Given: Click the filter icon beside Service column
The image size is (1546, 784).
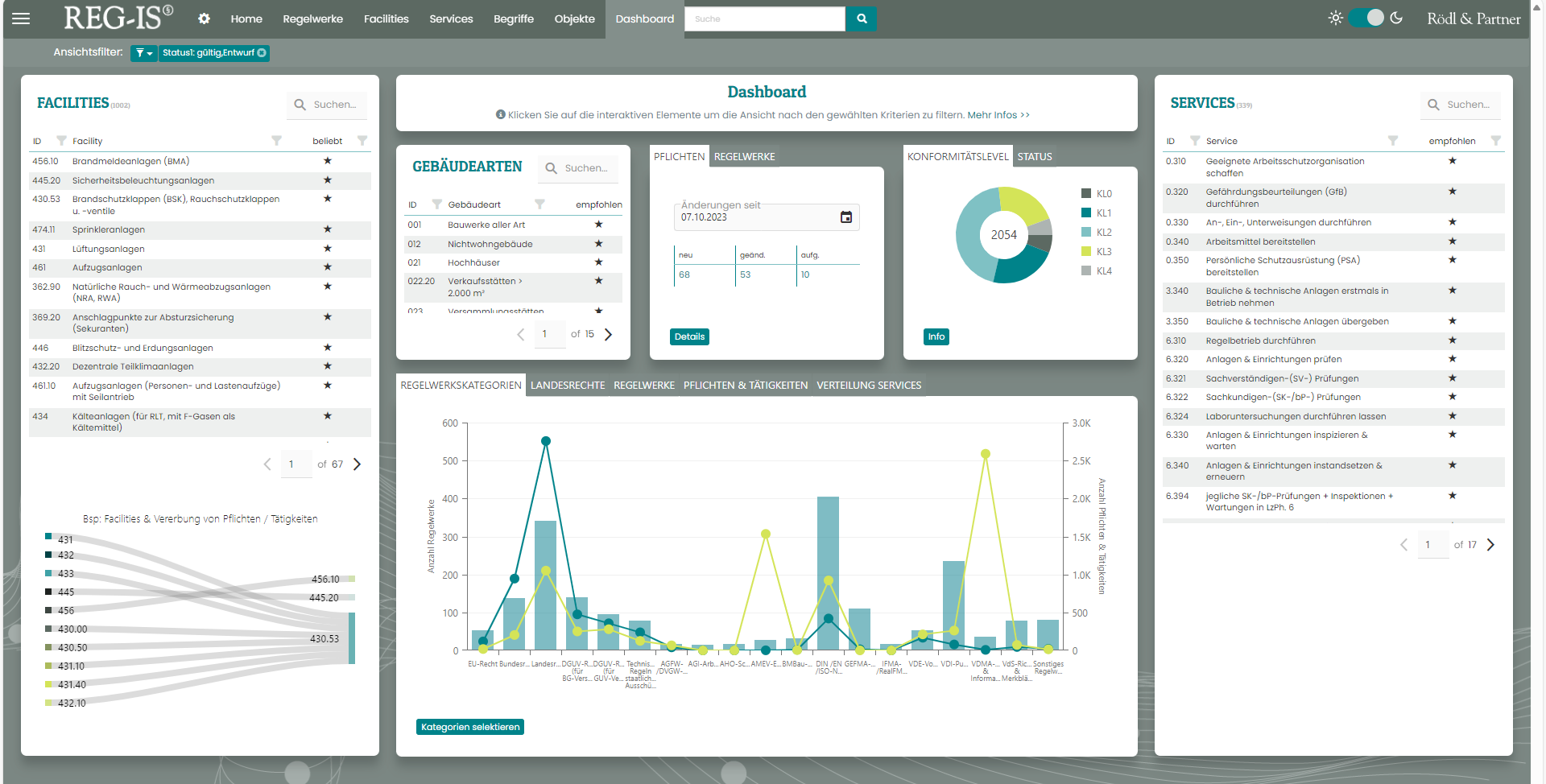Looking at the screenshot, I should click(1392, 141).
